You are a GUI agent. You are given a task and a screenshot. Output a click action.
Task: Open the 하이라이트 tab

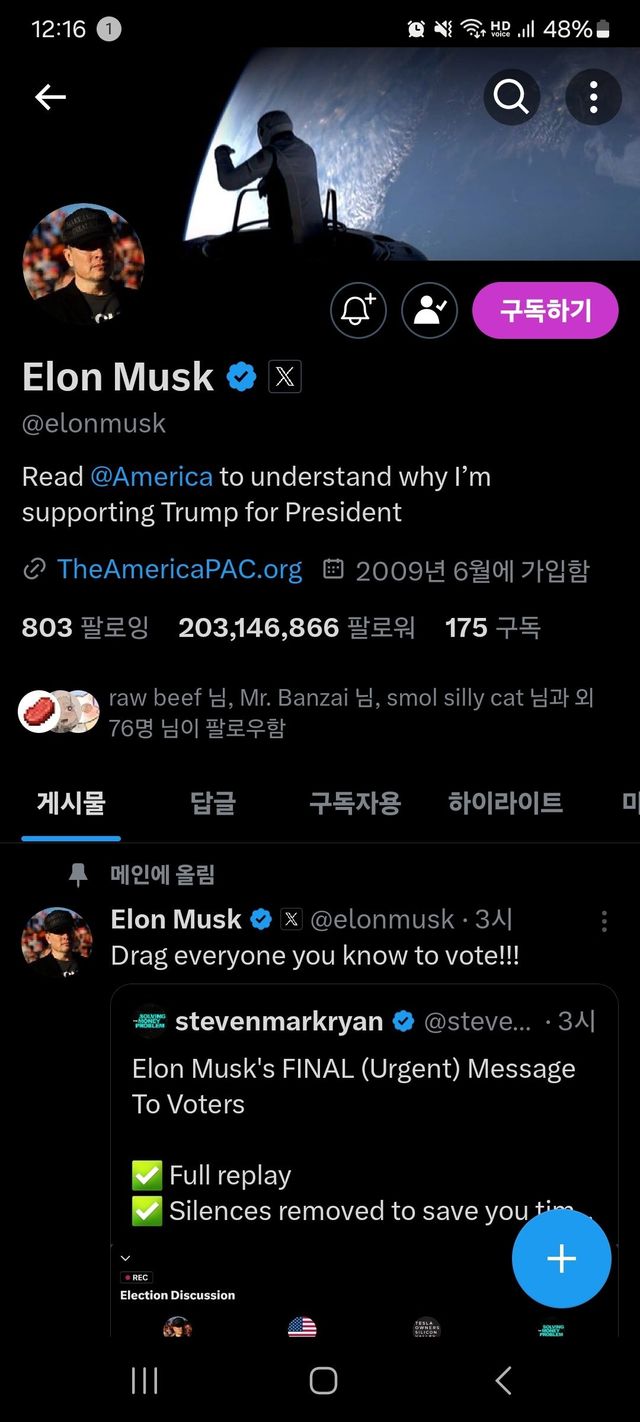point(505,802)
